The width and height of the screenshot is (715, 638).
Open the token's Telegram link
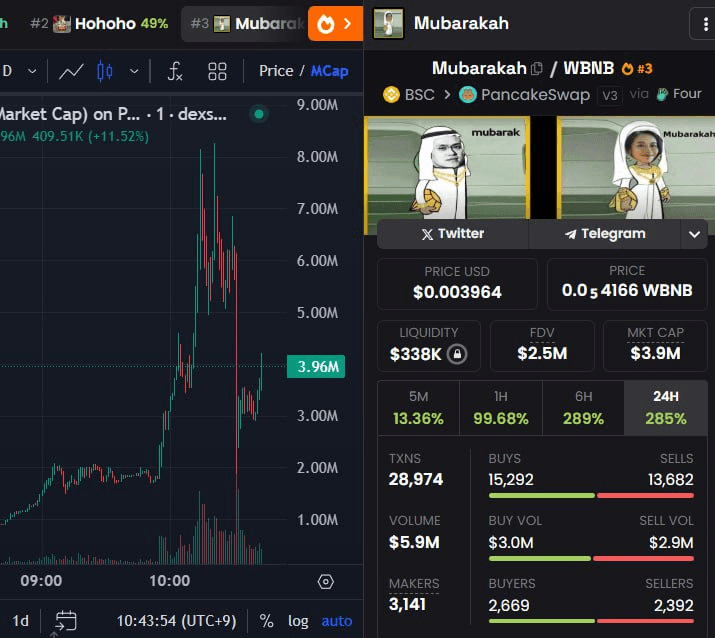(x=605, y=234)
